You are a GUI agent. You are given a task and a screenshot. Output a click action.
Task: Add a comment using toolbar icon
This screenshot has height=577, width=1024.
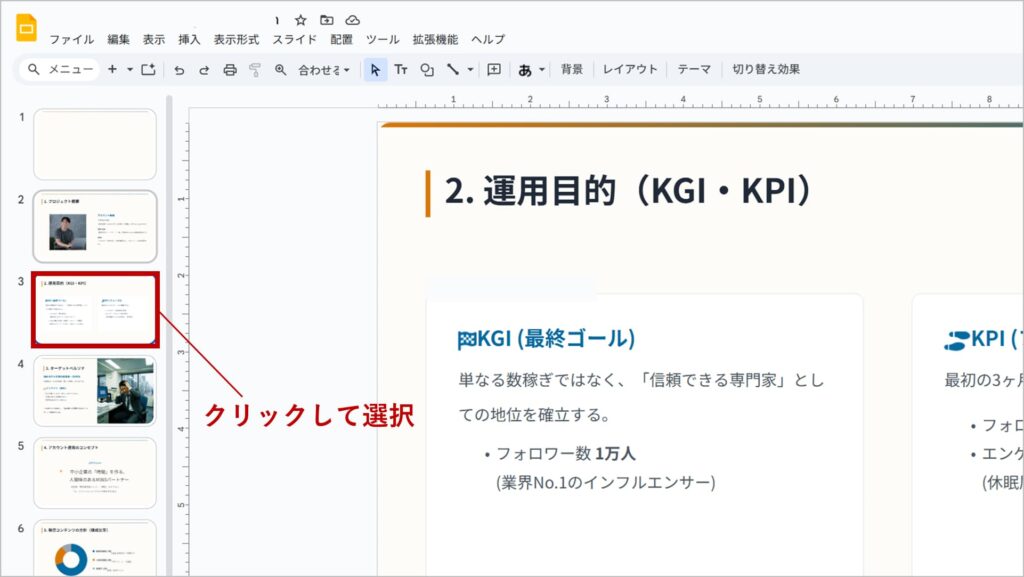[494, 70]
